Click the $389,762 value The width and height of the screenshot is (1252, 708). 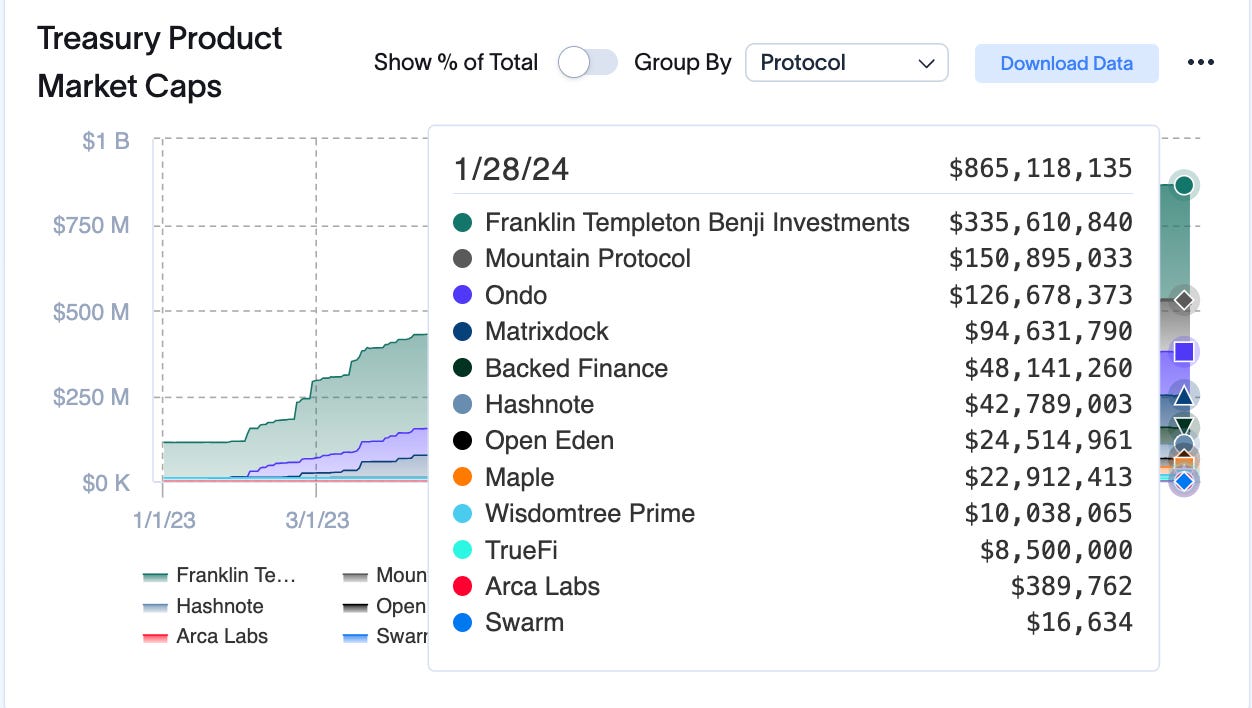tap(1072, 586)
